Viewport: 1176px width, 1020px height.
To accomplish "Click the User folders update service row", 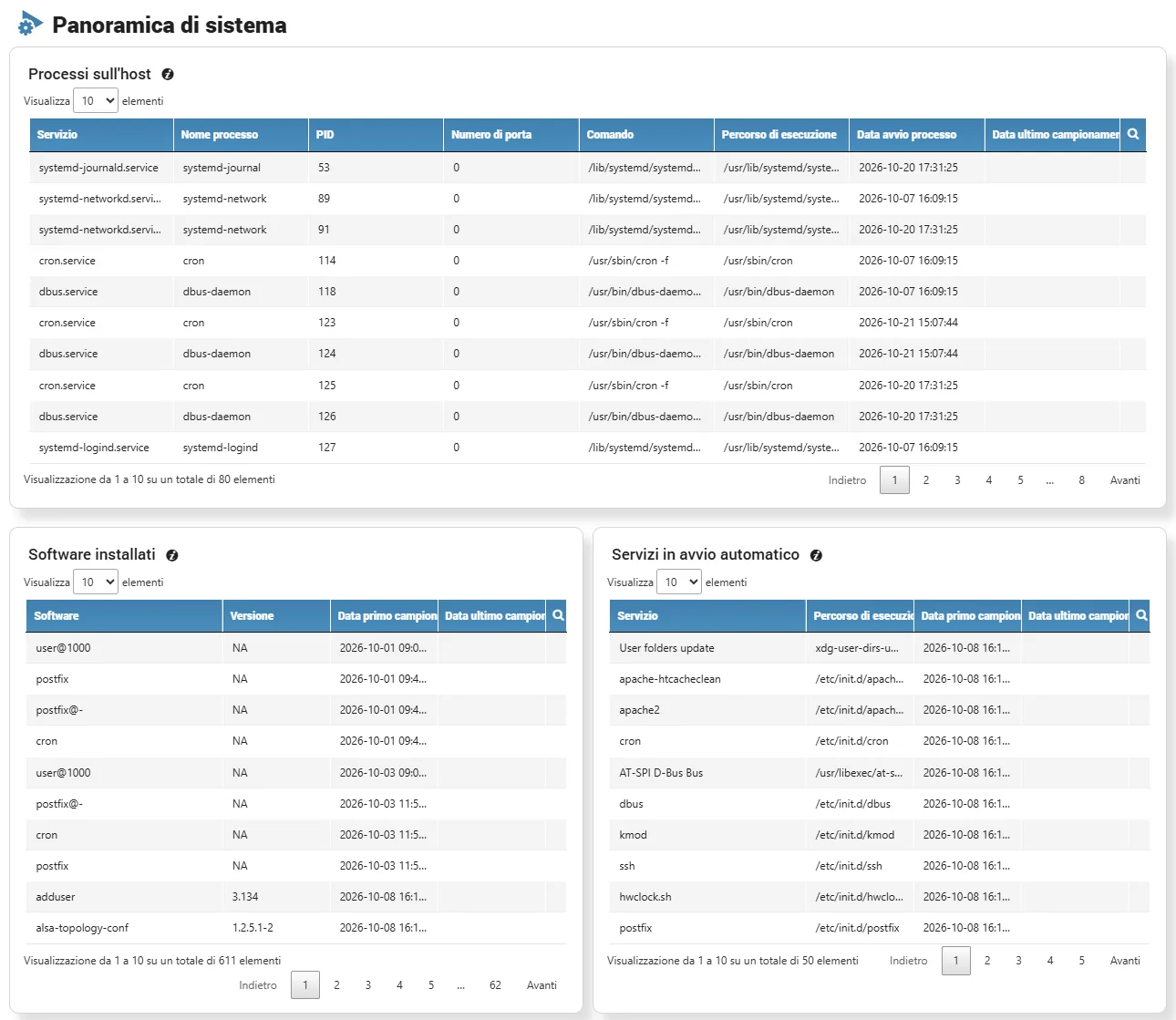I will tap(880, 648).
